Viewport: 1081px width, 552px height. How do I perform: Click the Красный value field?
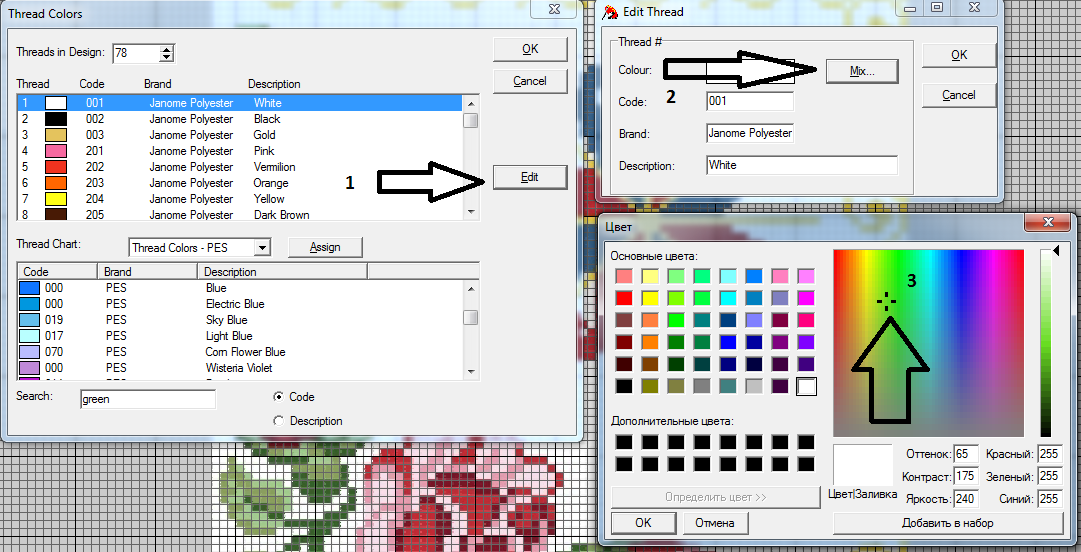[x=1049, y=454]
